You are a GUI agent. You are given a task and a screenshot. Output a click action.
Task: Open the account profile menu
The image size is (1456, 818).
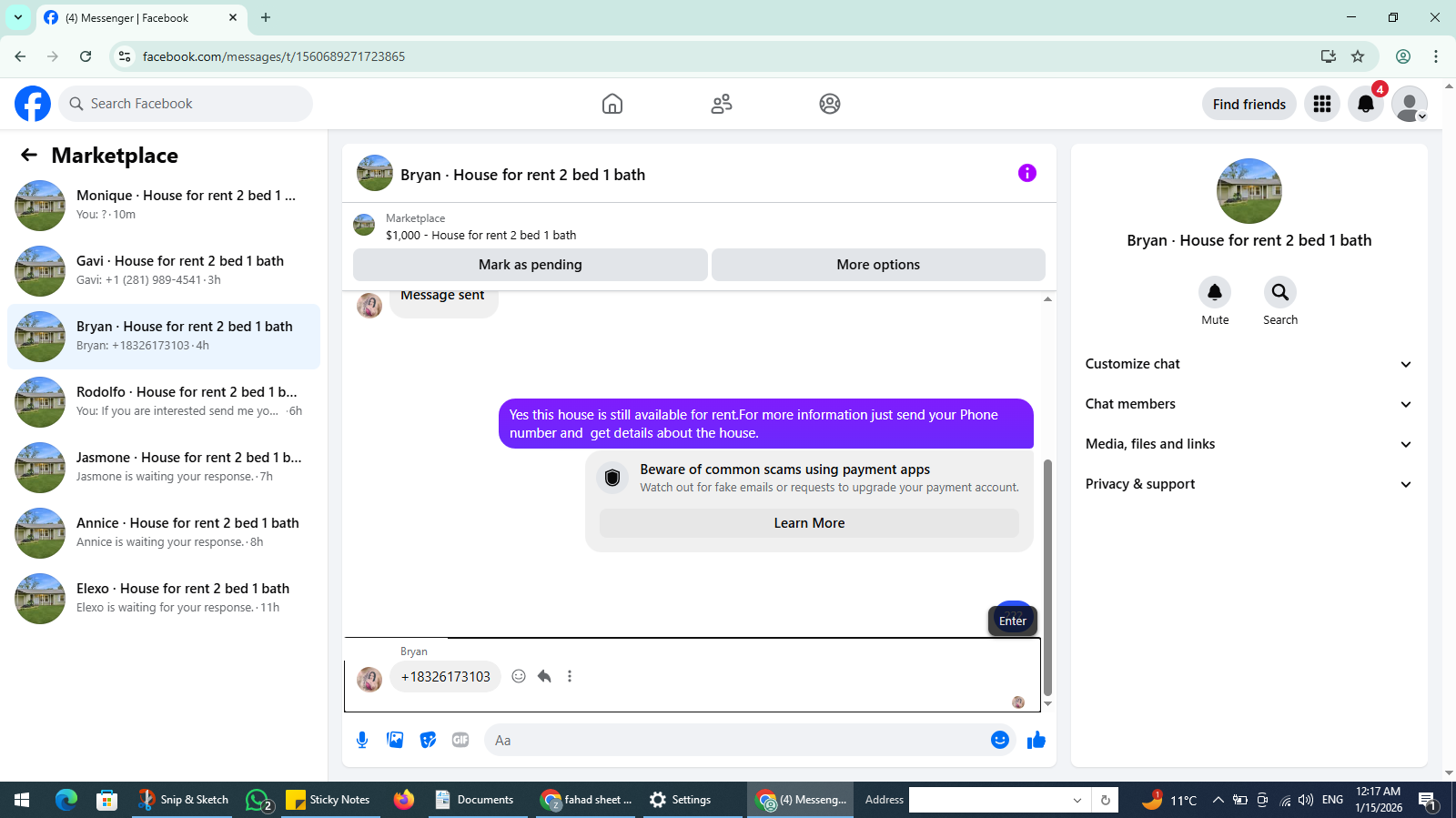1410,104
